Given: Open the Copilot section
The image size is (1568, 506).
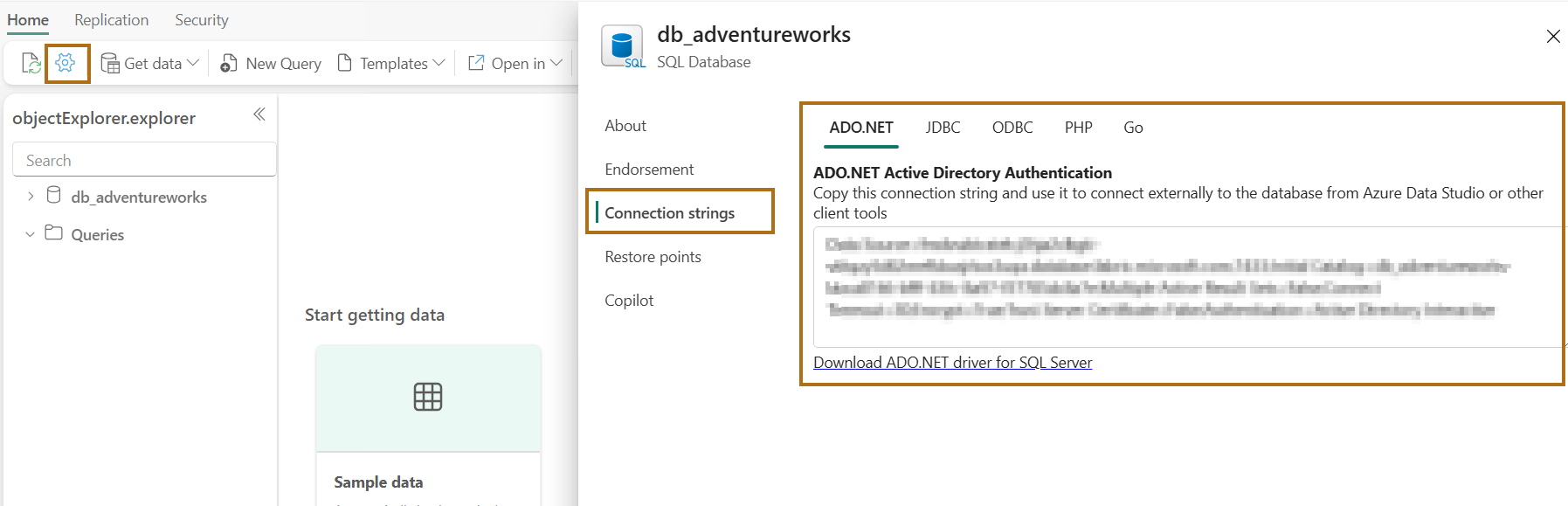Looking at the screenshot, I should tap(629, 301).
